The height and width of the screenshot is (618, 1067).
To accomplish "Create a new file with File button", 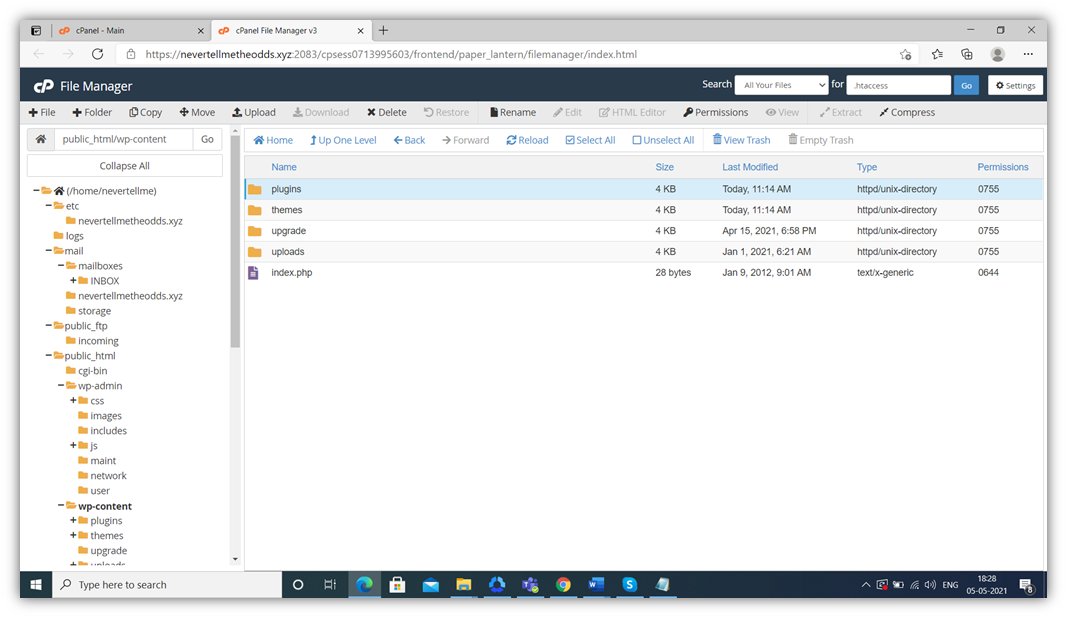I will (x=42, y=112).
